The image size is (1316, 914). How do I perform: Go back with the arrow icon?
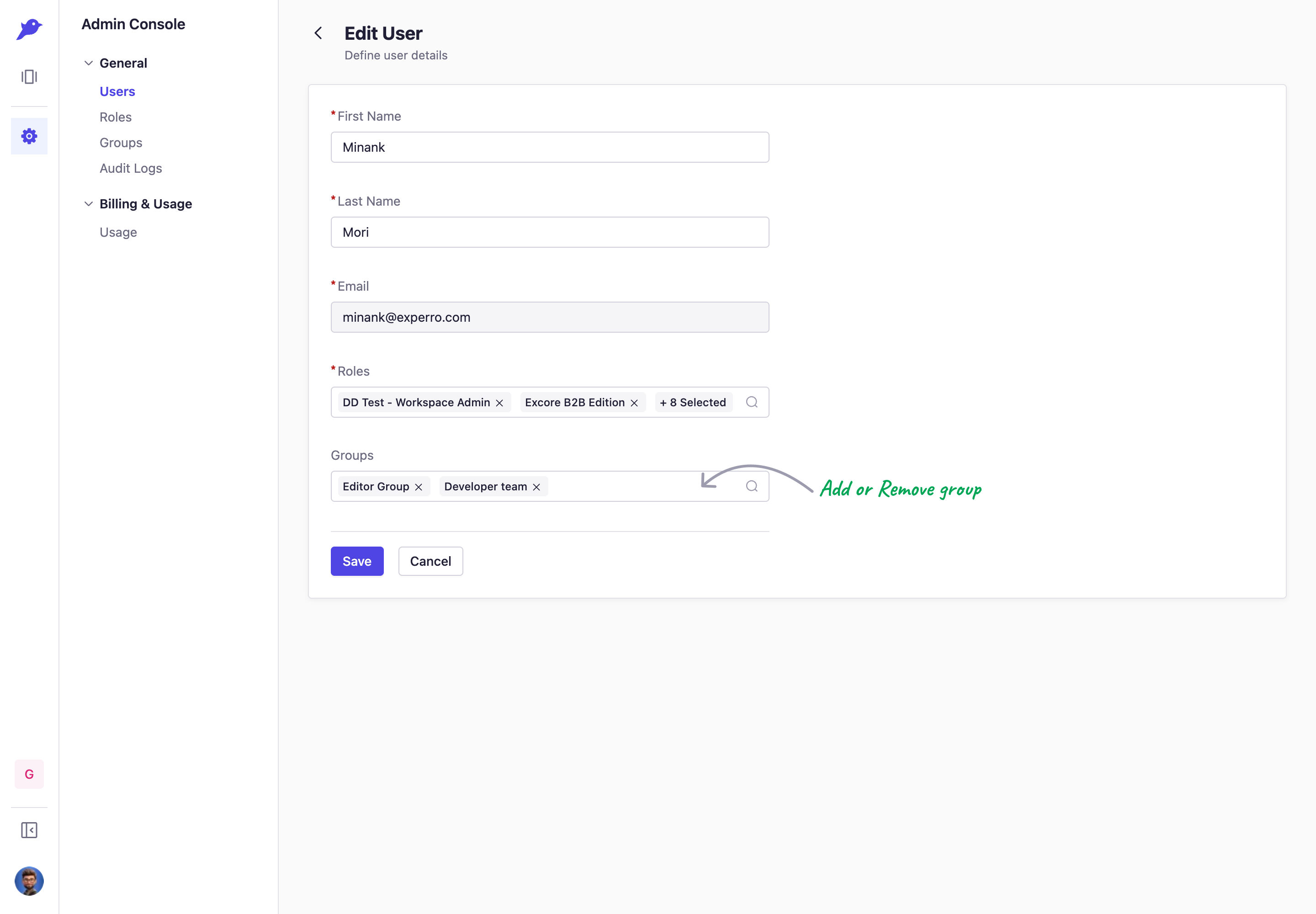(x=318, y=33)
